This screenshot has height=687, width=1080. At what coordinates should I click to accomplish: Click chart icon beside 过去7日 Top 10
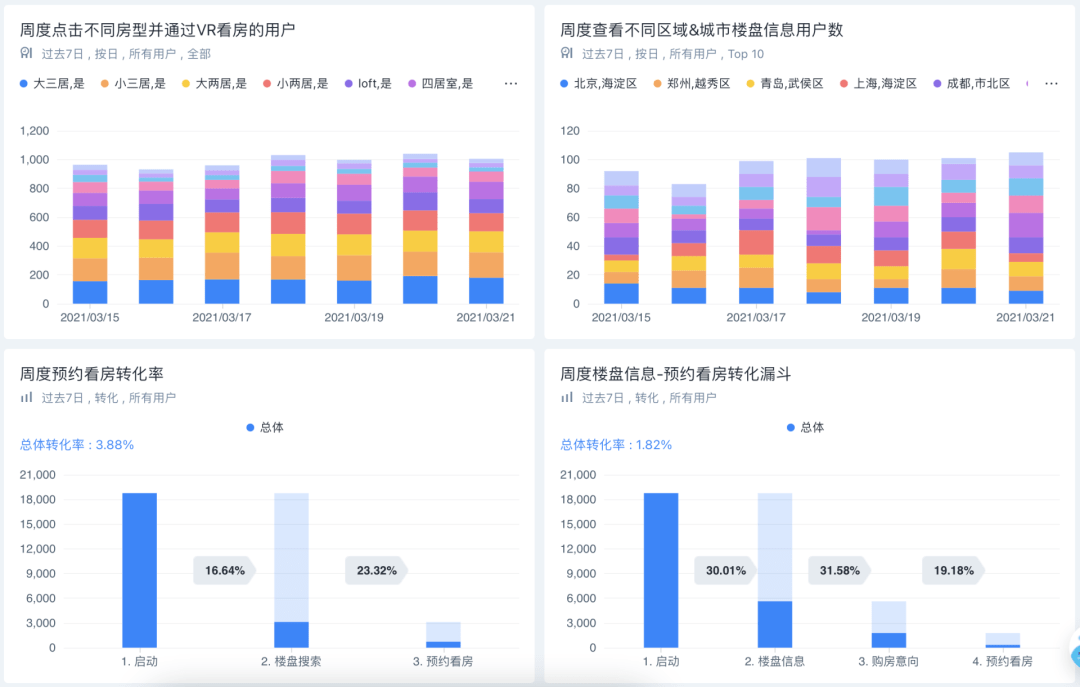(567, 53)
